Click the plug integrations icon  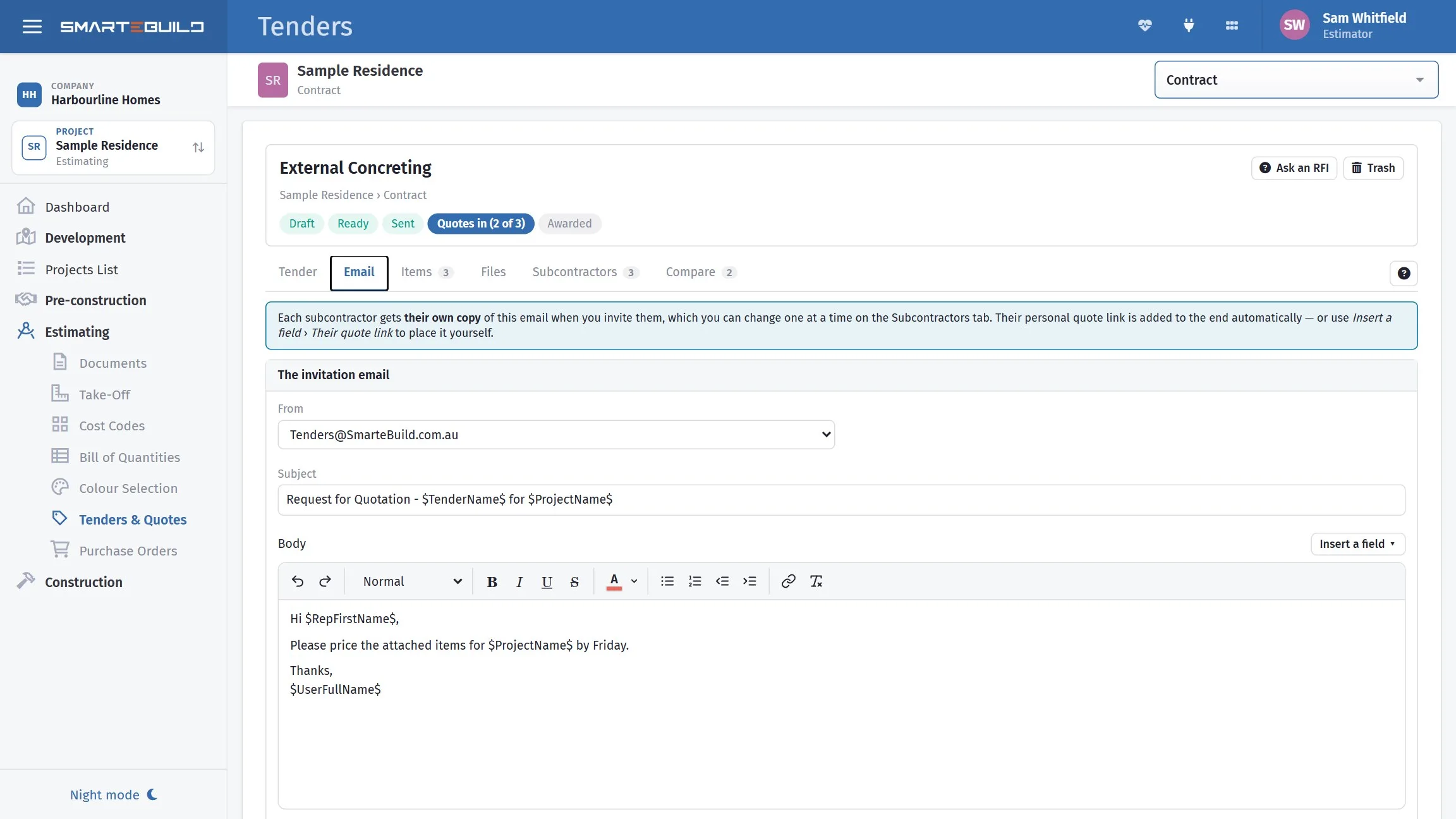tap(1189, 26)
